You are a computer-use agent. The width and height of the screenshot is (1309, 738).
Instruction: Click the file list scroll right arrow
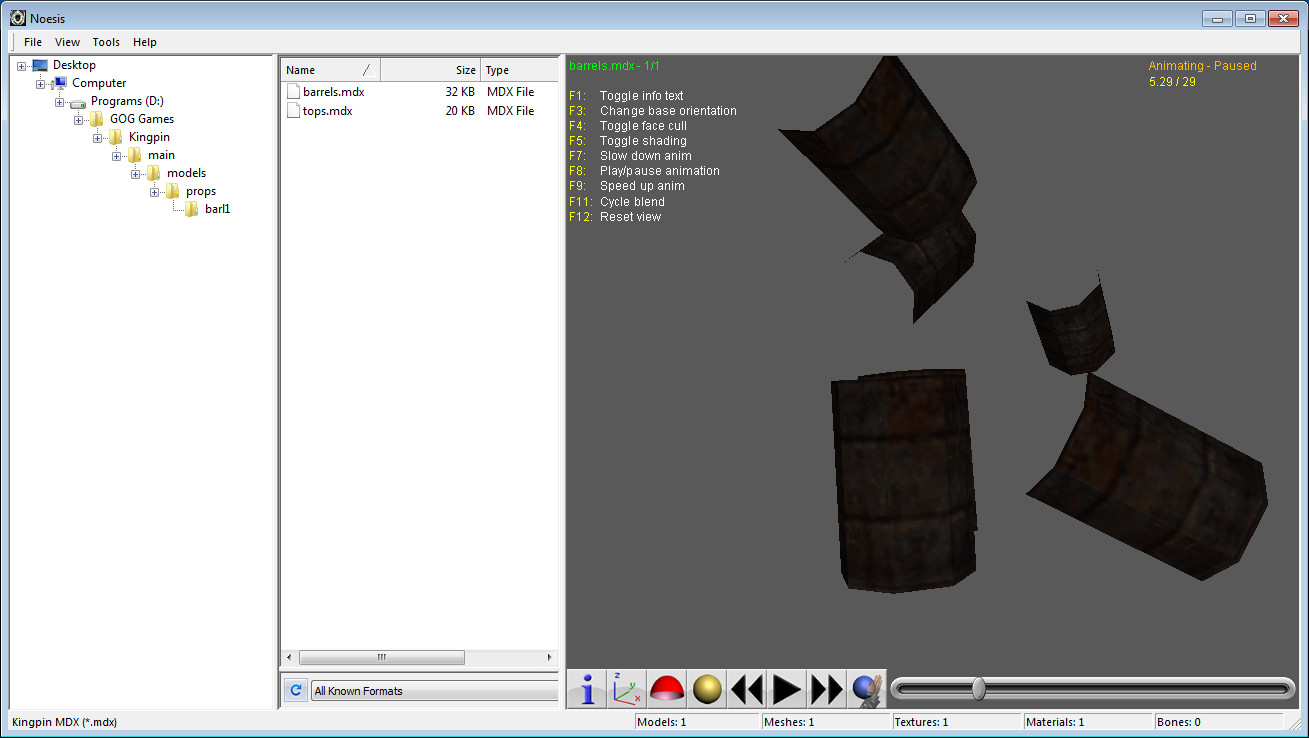coord(550,657)
